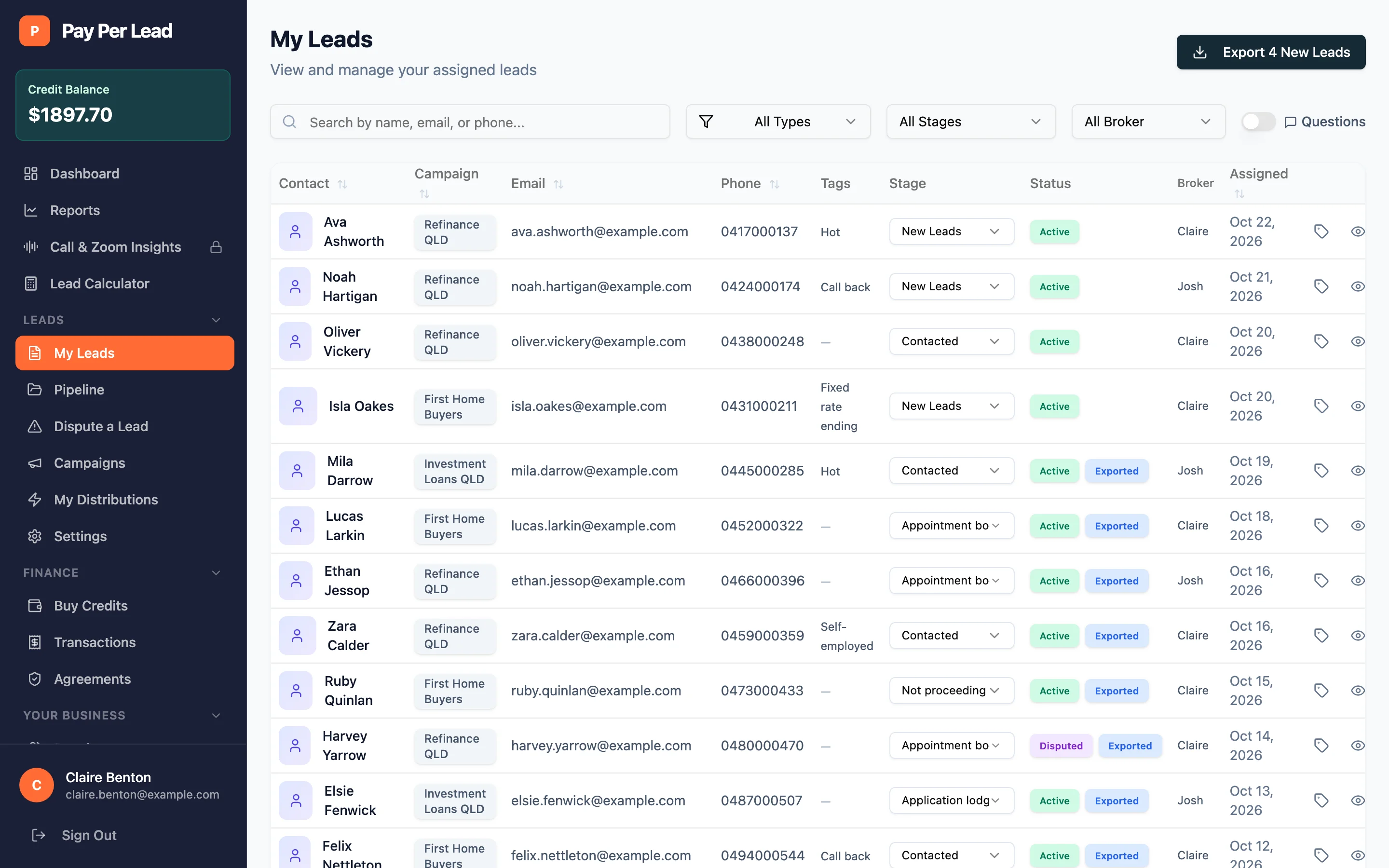The width and height of the screenshot is (1389, 868).
Task: Click Claire Benton's orange profile avatar
Action: tap(37, 785)
